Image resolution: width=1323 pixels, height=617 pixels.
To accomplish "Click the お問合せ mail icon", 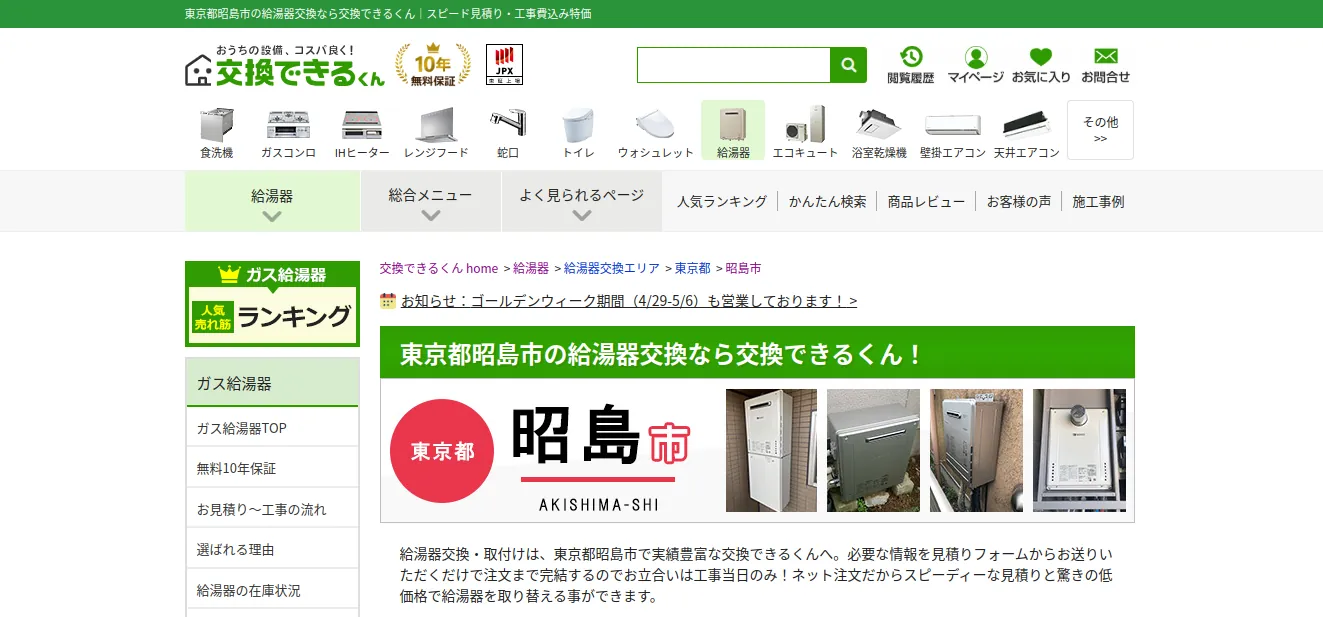I will tap(1105, 65).
